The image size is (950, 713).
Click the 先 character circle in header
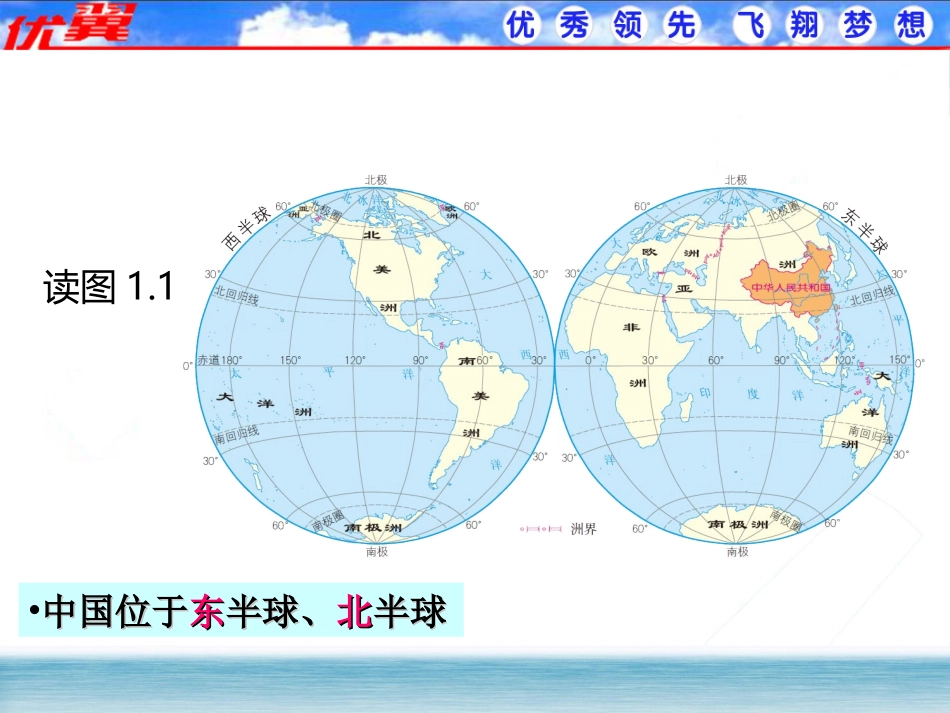(x=681, y=25)
